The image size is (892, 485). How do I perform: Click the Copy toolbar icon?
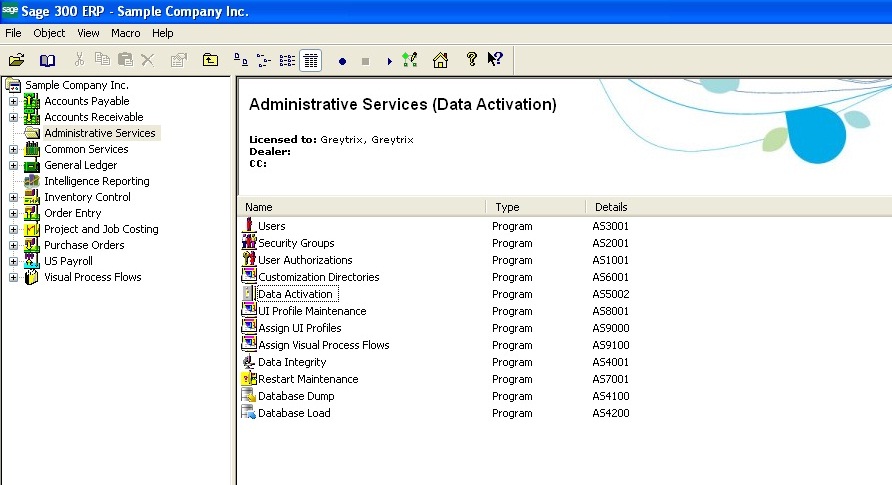tap(102, 60)
